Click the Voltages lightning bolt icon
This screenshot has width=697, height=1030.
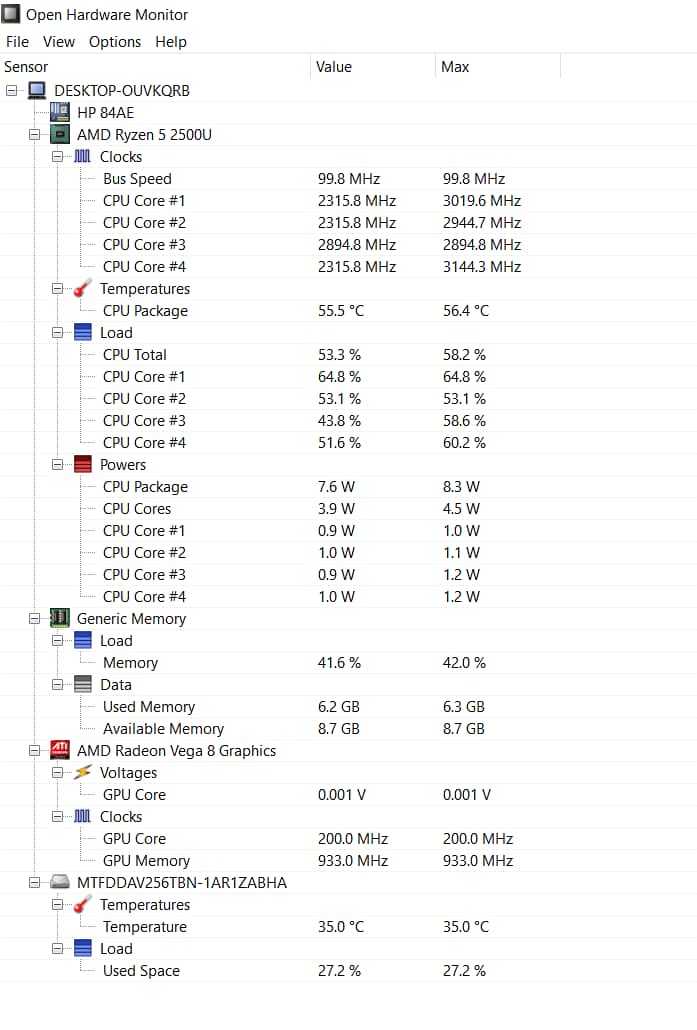[x=83, y=773]
